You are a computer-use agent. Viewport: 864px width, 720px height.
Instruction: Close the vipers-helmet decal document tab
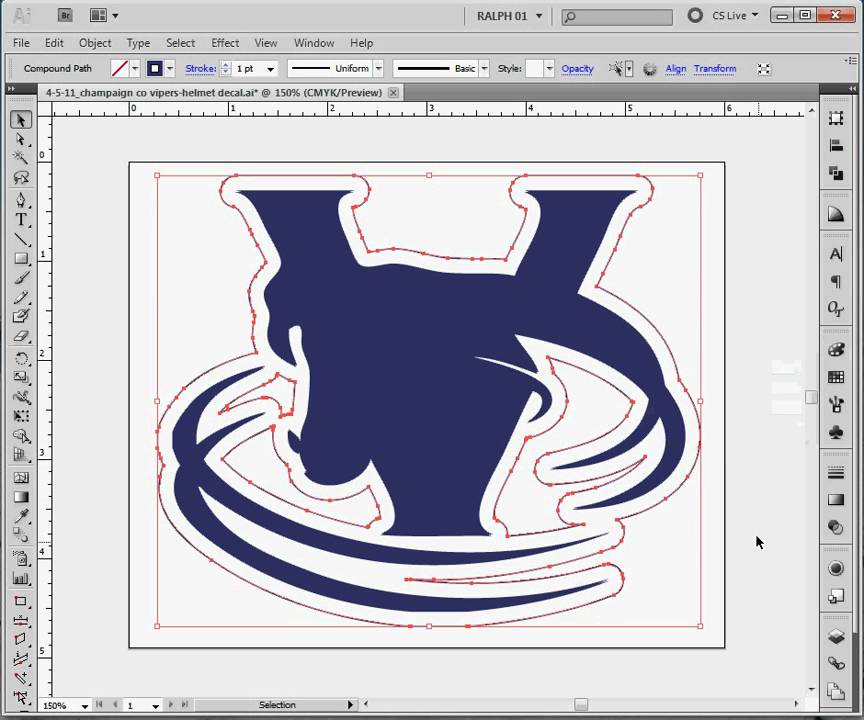(x=393, y=93)
